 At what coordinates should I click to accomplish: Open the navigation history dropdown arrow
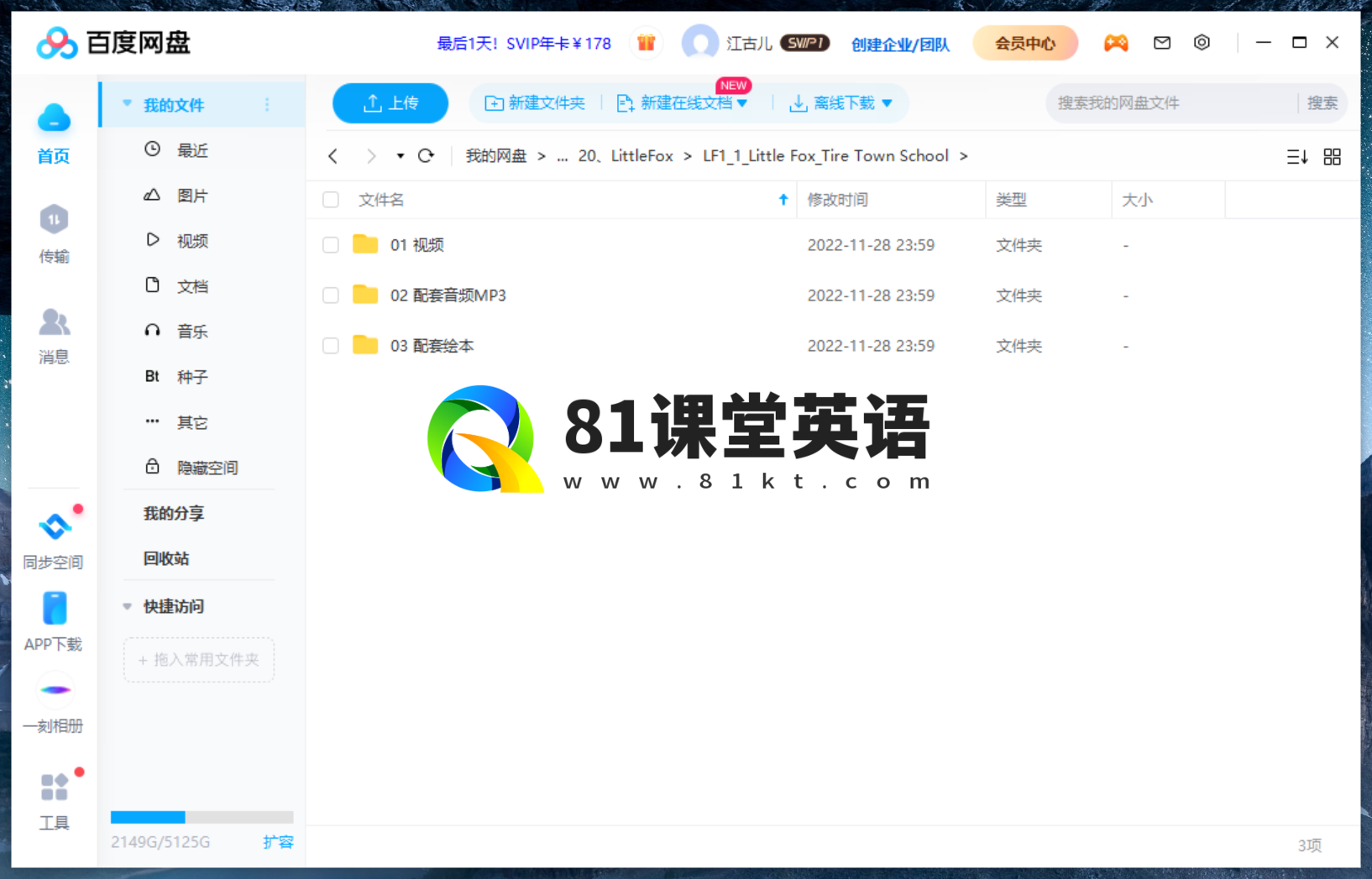point(401,156)
